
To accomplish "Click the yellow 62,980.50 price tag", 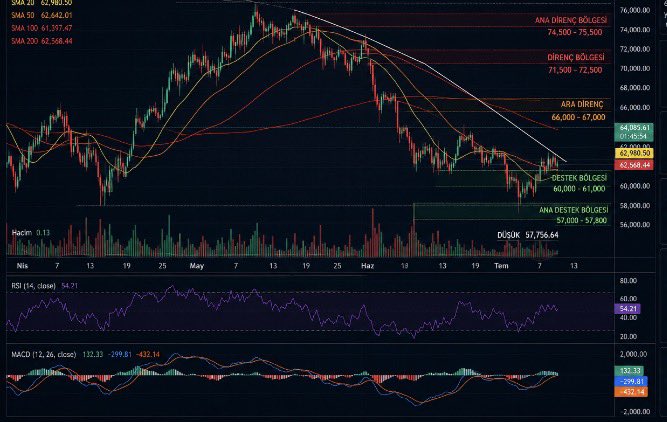I will [634, 153].
